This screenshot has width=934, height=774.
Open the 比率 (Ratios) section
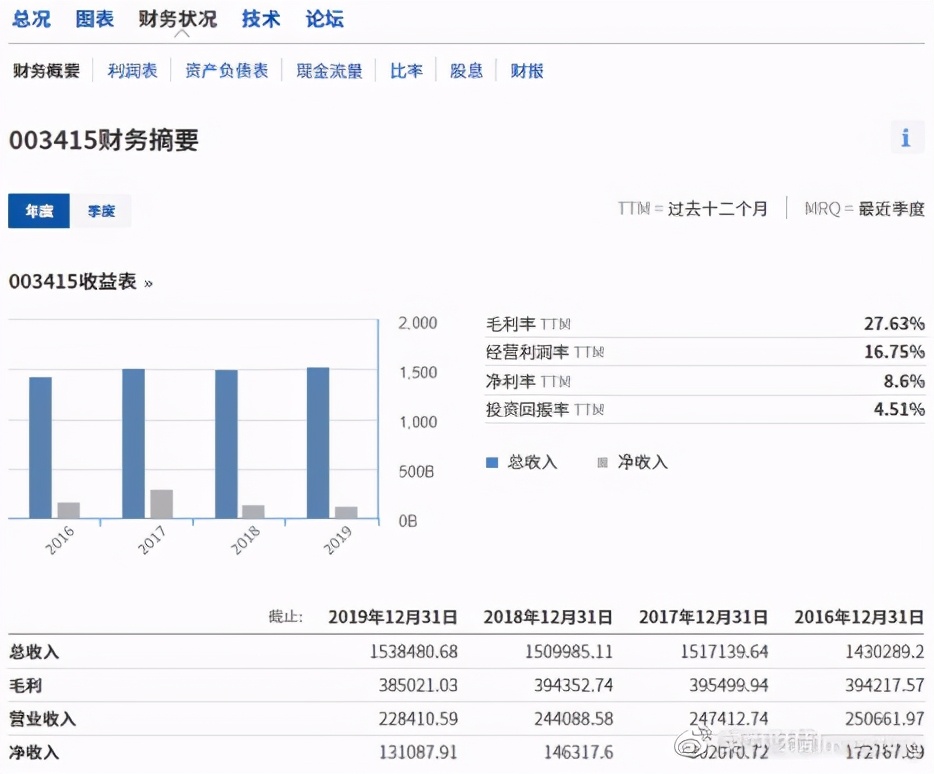tap(405, 69)
